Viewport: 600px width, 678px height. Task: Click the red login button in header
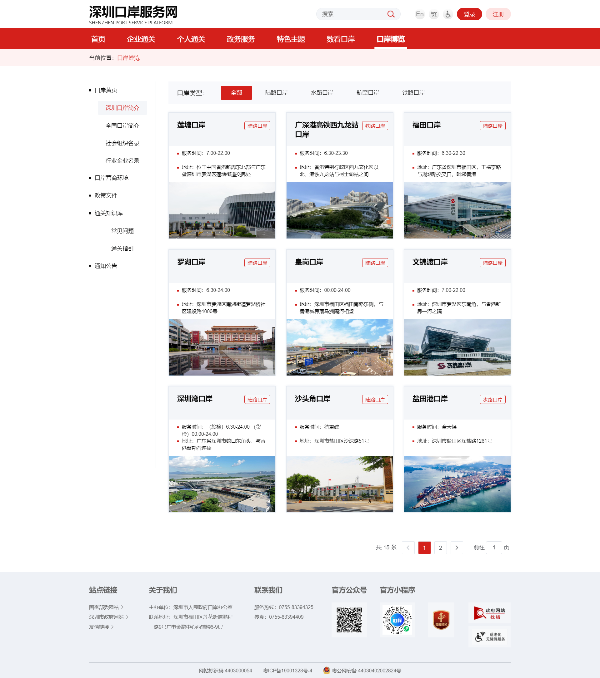click(468, 14)
